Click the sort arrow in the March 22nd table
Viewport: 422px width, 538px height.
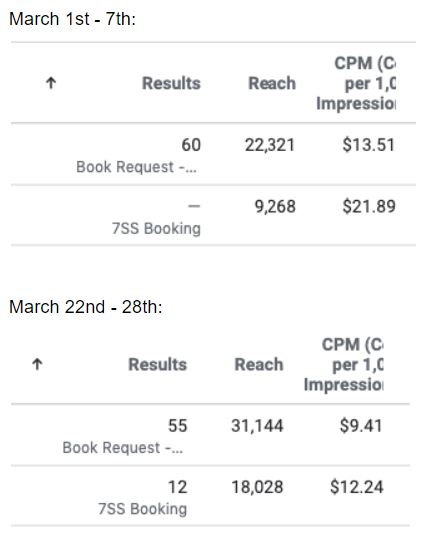37,364
